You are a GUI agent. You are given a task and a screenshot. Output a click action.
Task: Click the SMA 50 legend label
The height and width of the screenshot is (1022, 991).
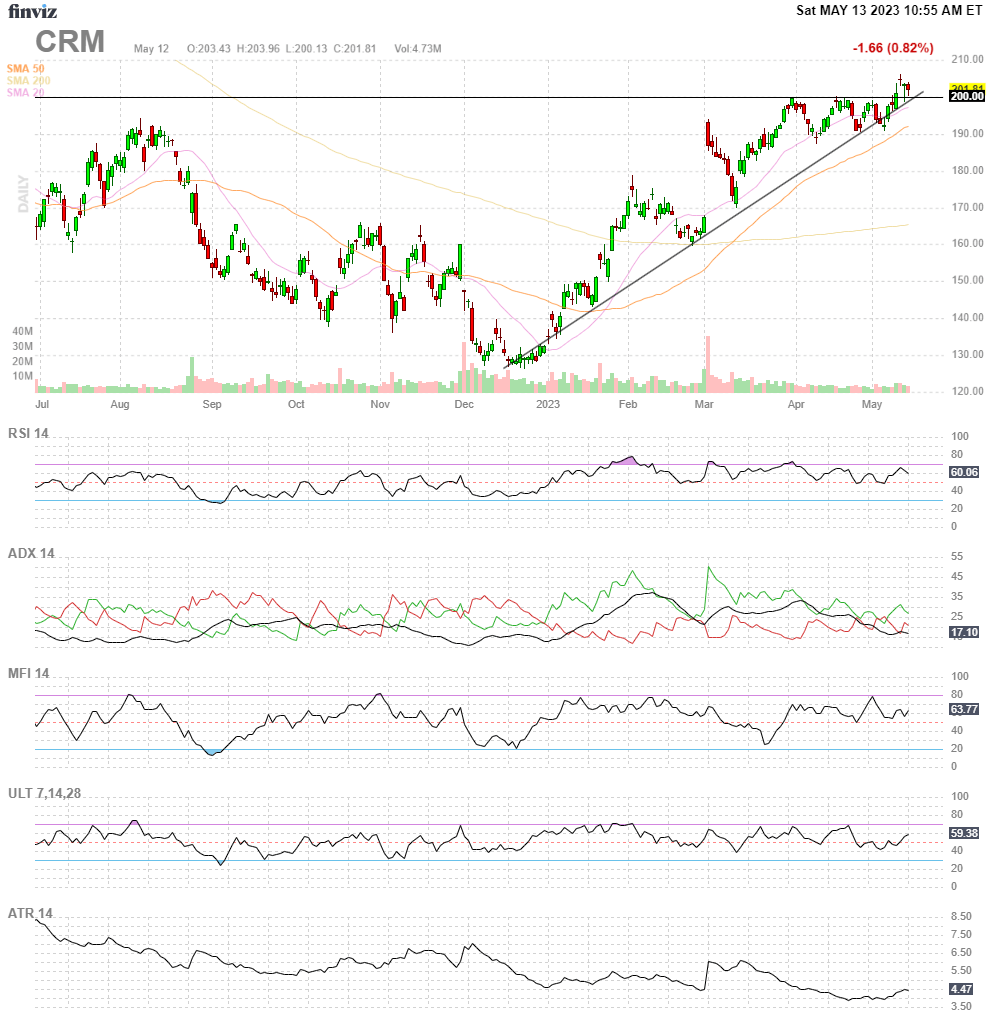[25, 68]
